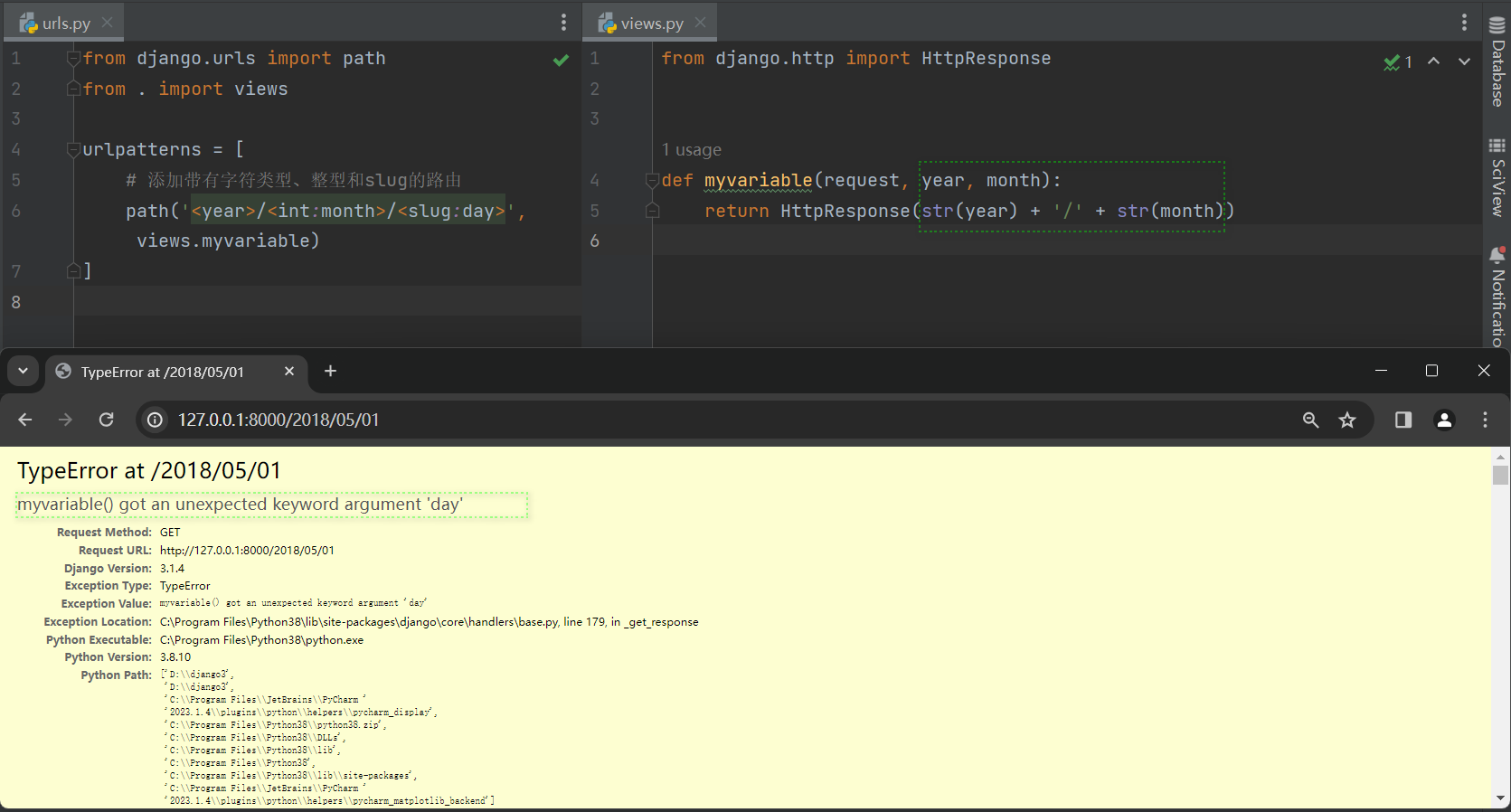
Task: Click the green checkmark inspection icon in urls.py
Action: tap(561, 60)
